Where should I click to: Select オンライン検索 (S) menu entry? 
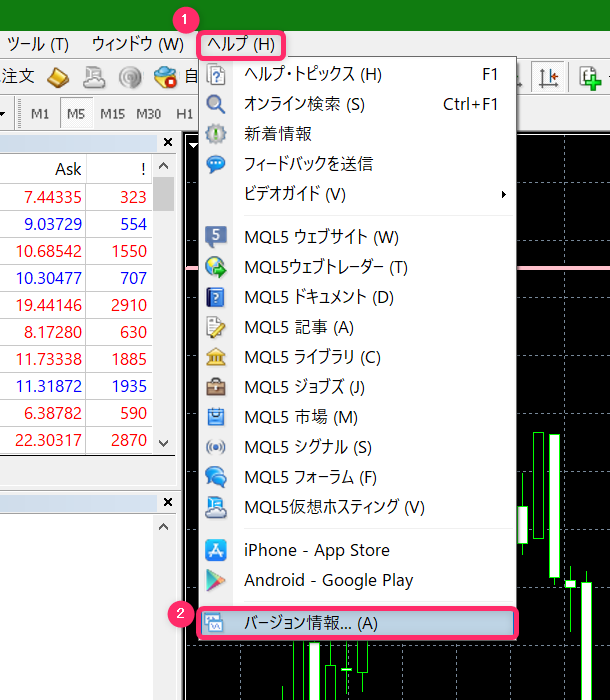pos(357,104)
